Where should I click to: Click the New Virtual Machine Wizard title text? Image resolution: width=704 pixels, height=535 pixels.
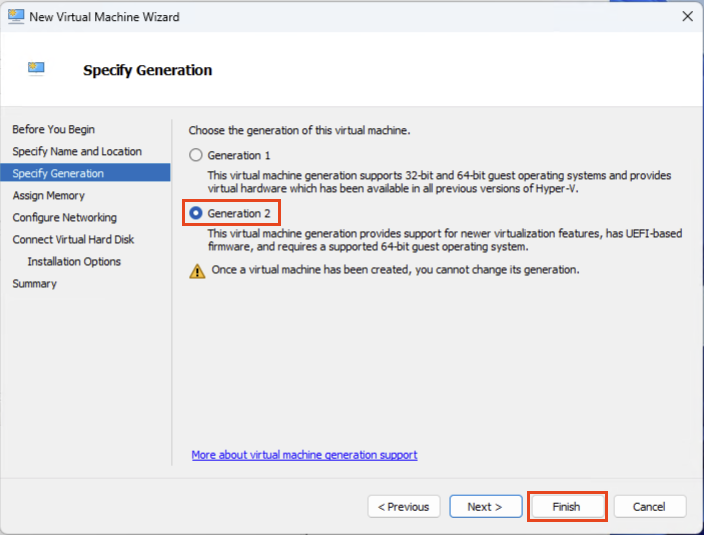[104, 17]
